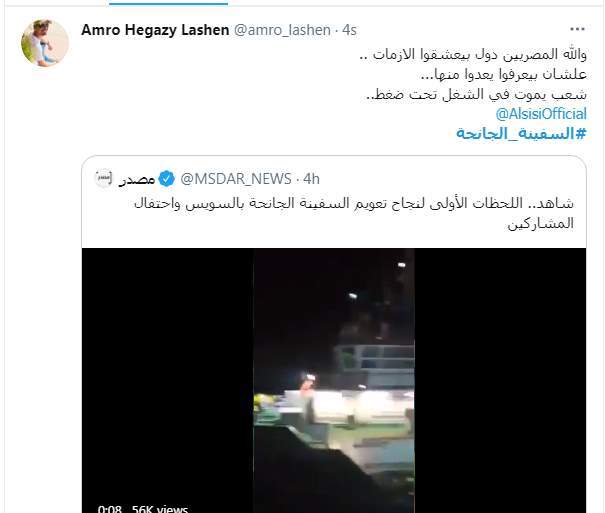Open the @MSDAR_NEWS handle
This screenshot has height=513, width=605.
coord(236,179)
